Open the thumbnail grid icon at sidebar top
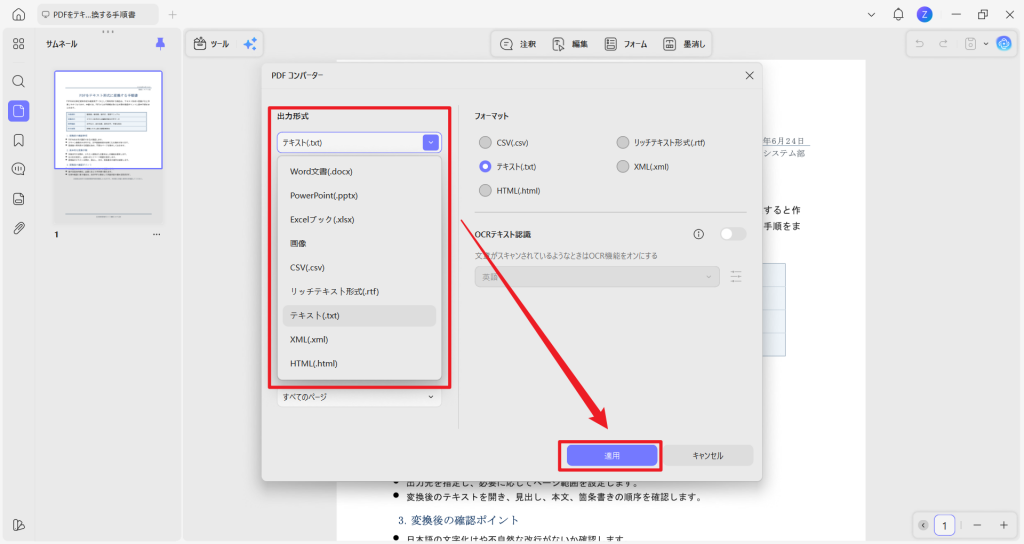The height and width of the screenshot is (544, 1024). tap(18, 44)
